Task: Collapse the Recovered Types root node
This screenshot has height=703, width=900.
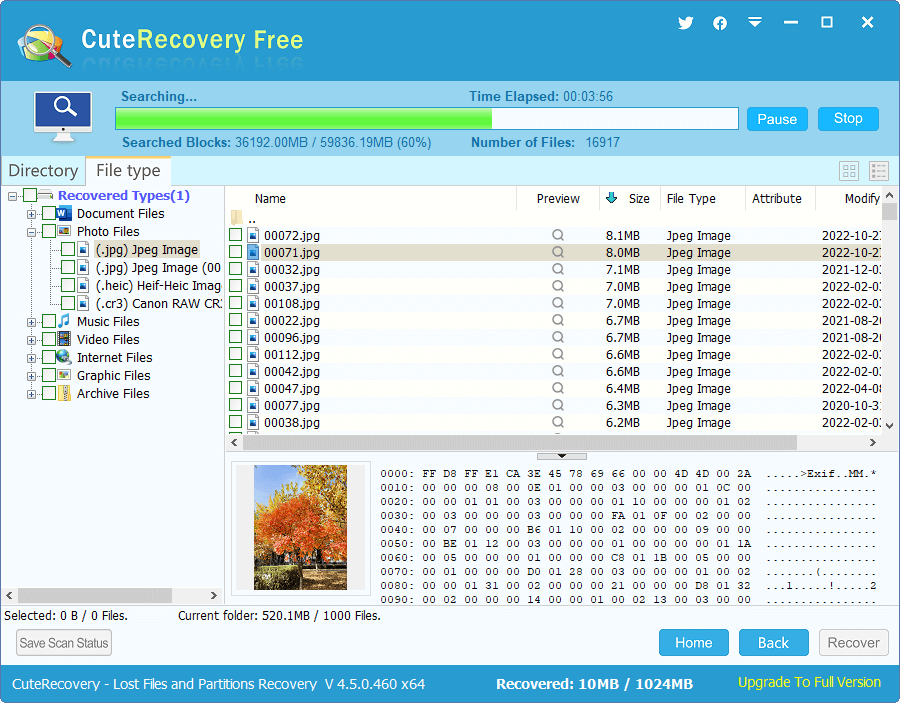Action: 12,196
